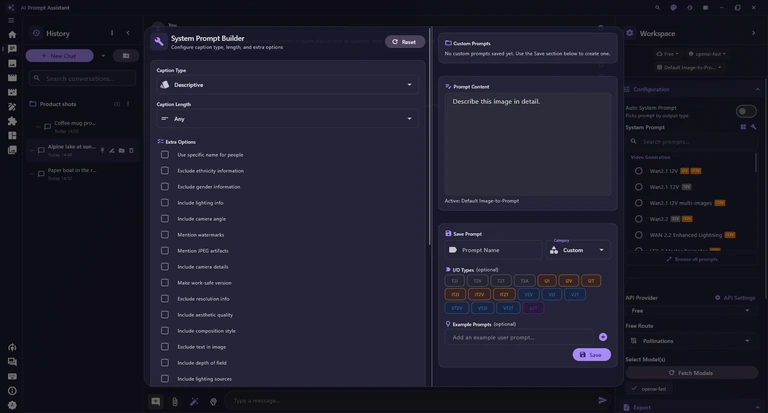The height and width of the screenshot is (413, 768).
Task: Pin the Alpine lake conversation
Action: pyautogui.click(x=102, y=150)
